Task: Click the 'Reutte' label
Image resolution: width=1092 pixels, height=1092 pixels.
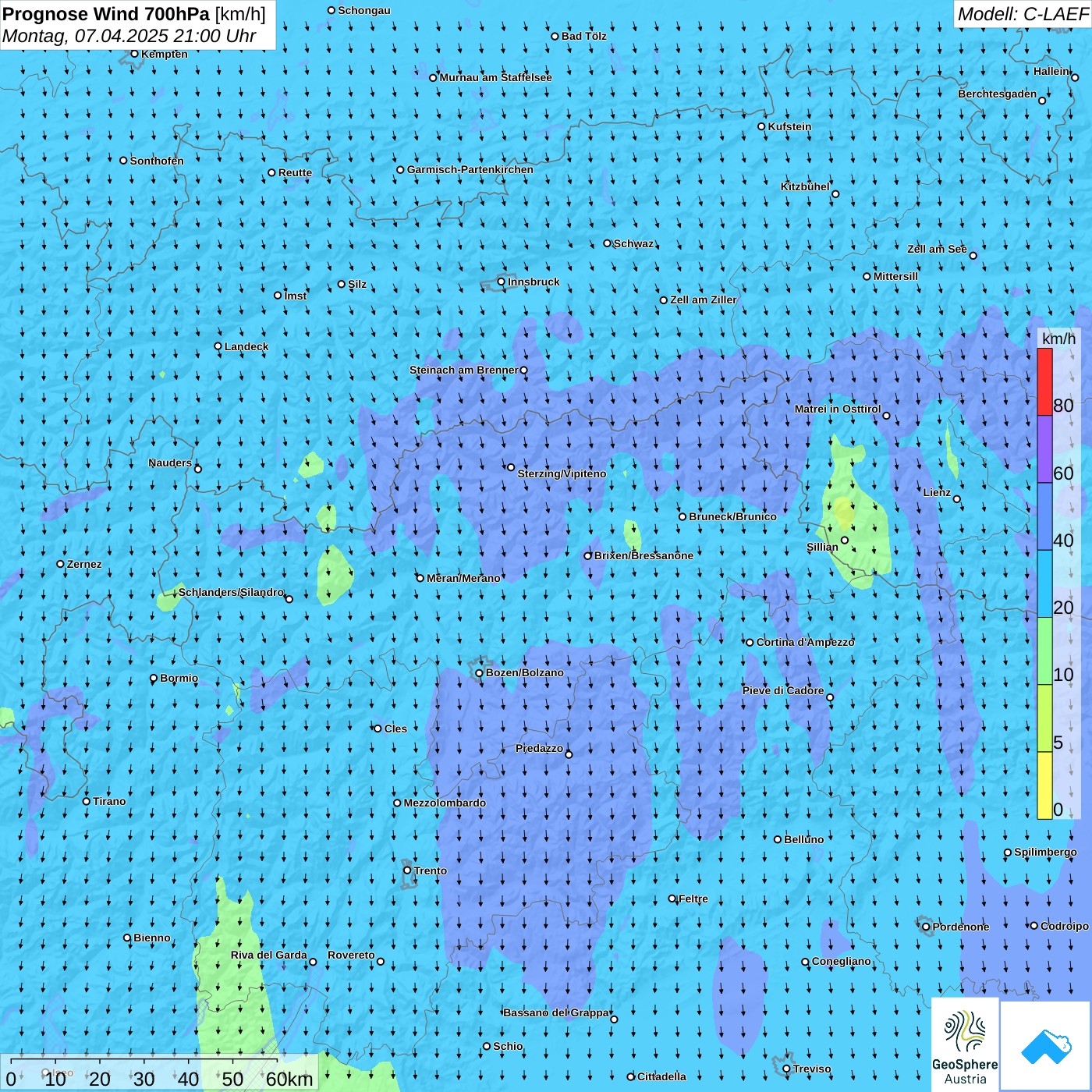Action: pos(295,172)
